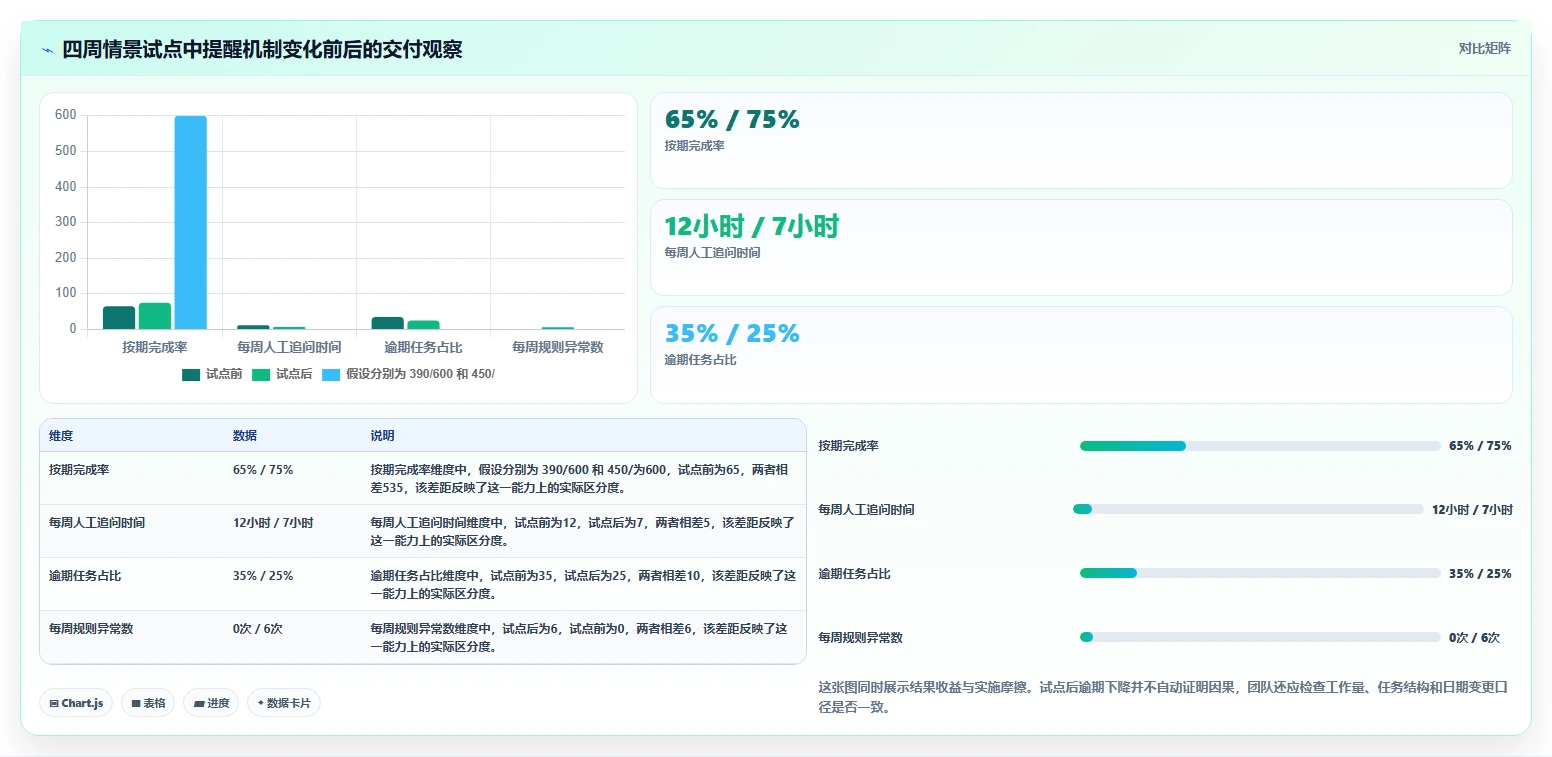
Task: Click the 600 y-axis tick label
Action: (x=66, y=115)
